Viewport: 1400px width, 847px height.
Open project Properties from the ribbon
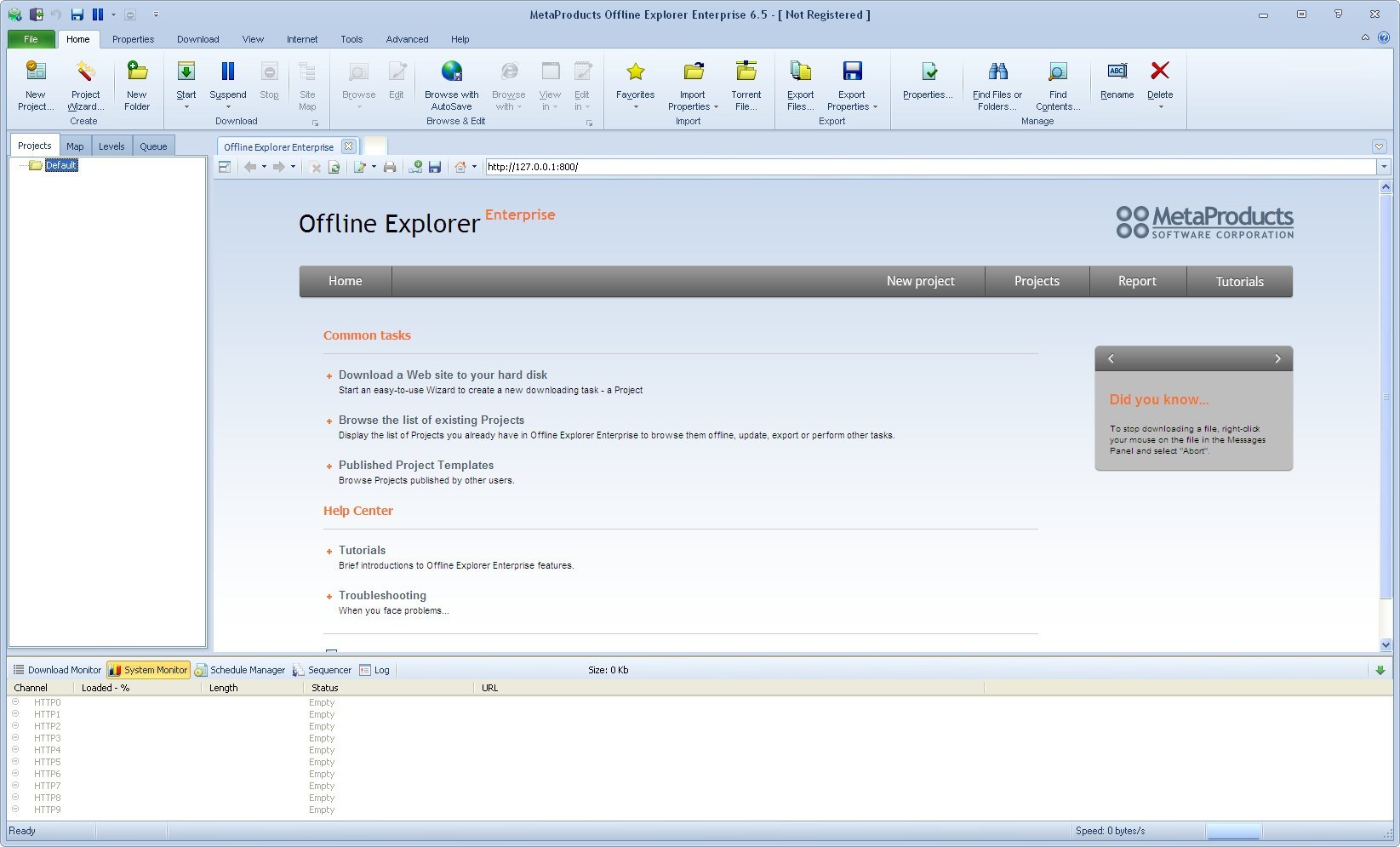point(928,81)
